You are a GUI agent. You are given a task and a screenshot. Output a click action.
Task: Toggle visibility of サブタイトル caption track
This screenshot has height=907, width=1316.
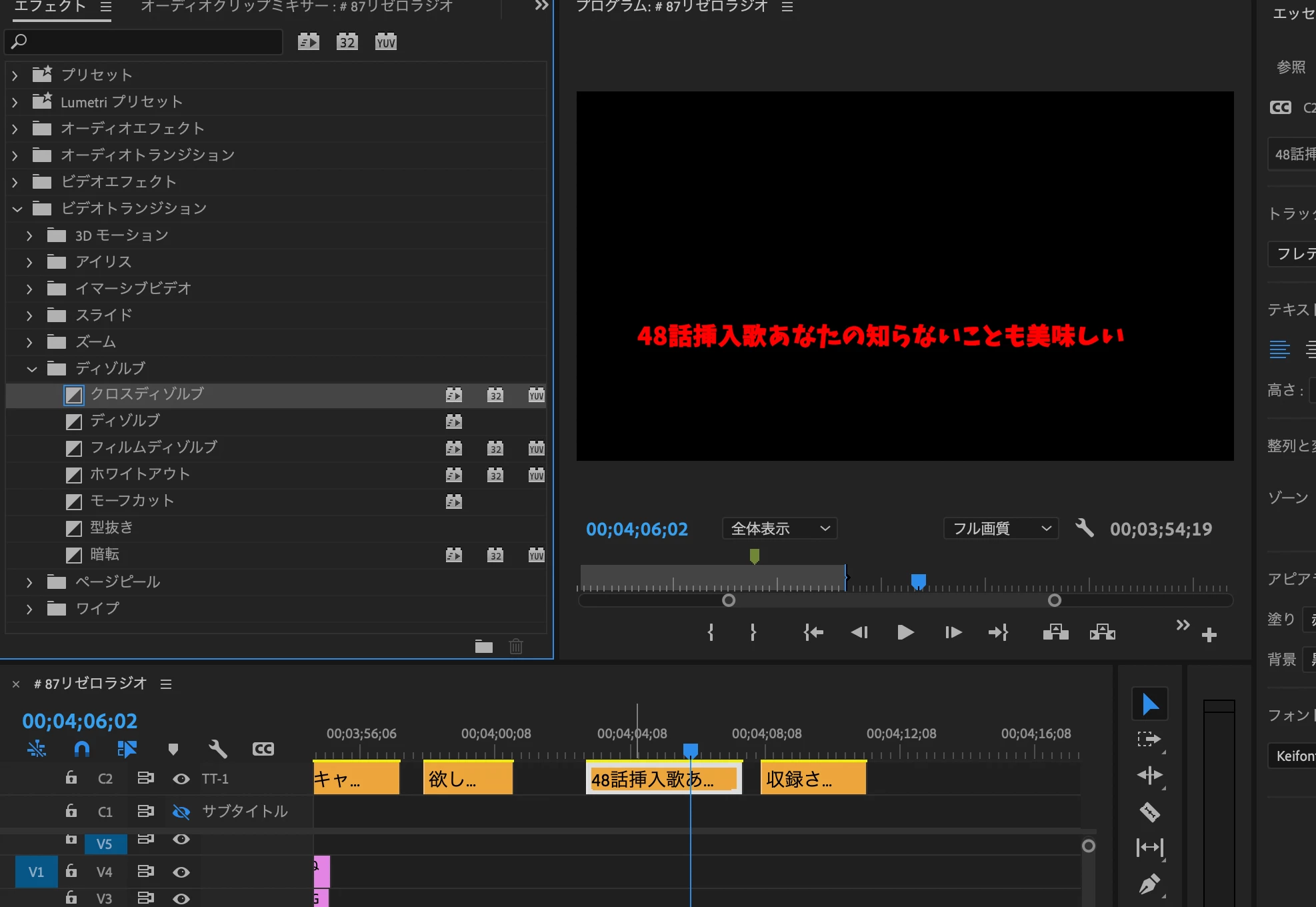pos(181,812)
